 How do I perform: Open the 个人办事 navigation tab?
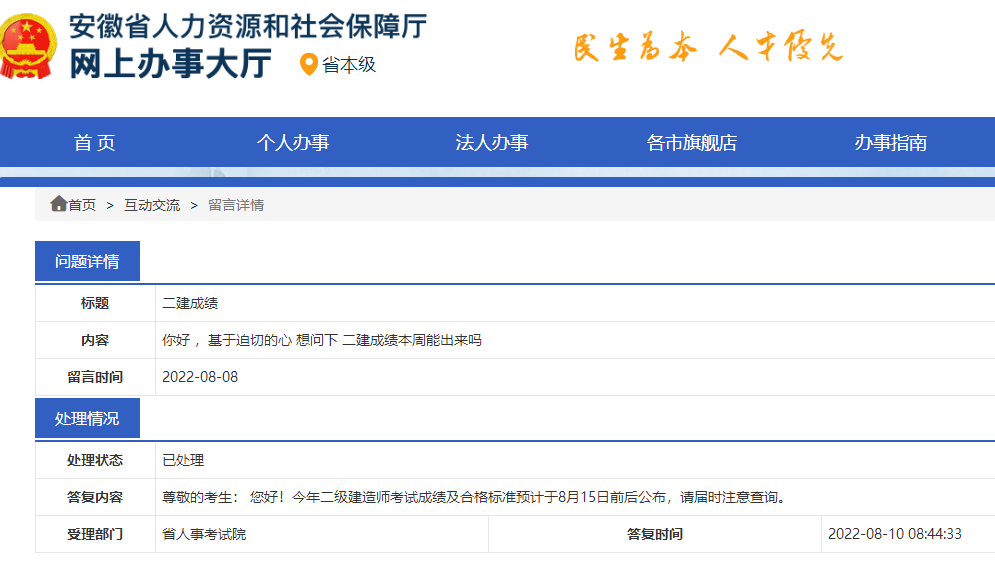(292, 143)
